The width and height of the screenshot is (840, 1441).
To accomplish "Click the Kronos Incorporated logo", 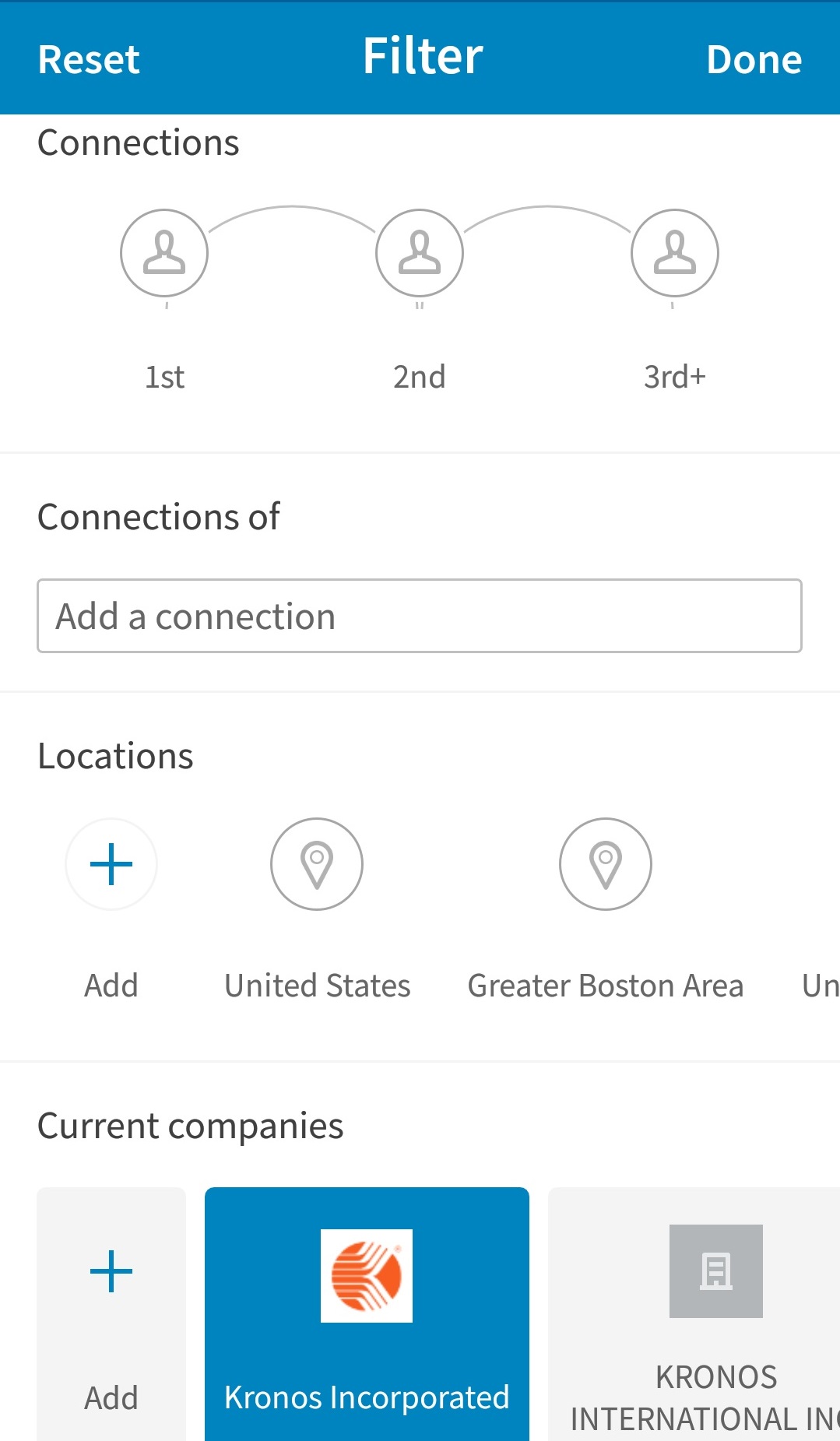I will click(x=367, y=1276).
